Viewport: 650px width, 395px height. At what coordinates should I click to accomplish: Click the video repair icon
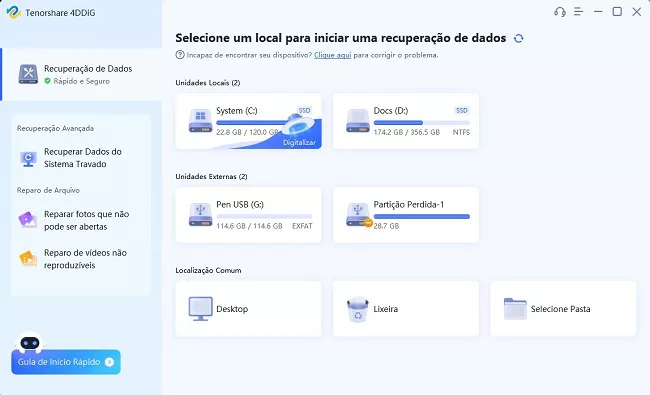click(x=28, y=259)
